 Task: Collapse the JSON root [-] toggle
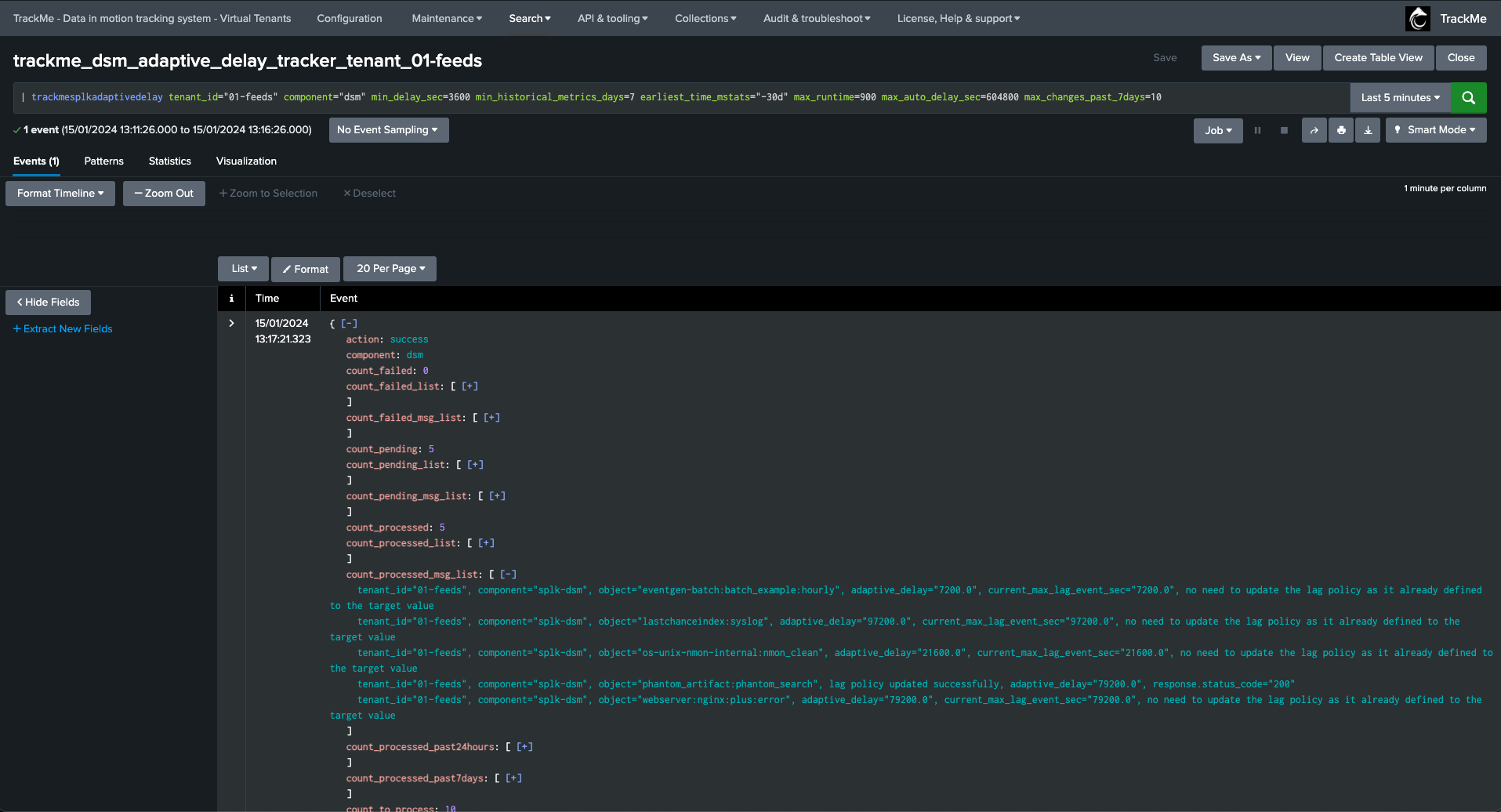tap(349, 324)
